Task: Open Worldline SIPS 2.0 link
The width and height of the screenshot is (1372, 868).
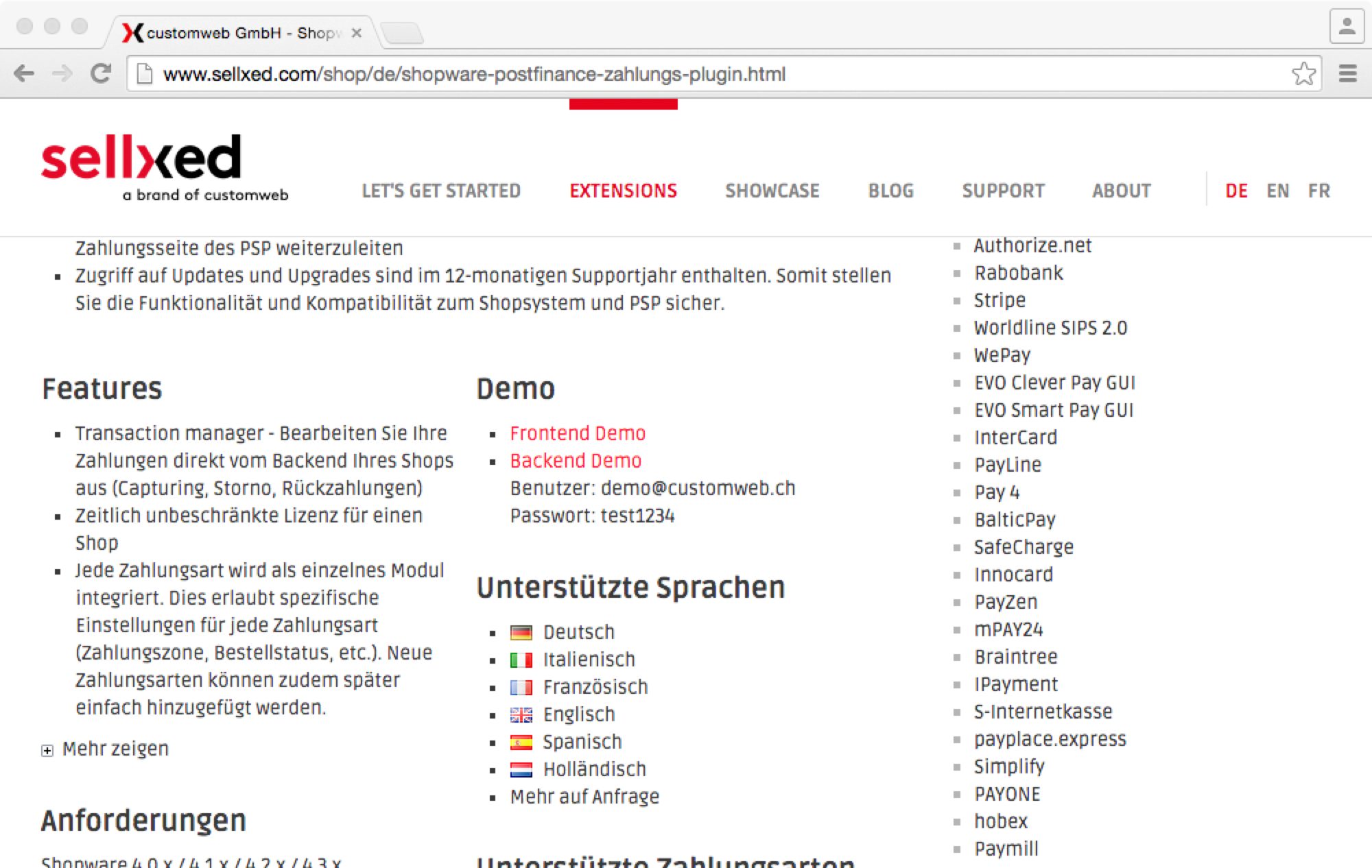Action: point(1050,328)
